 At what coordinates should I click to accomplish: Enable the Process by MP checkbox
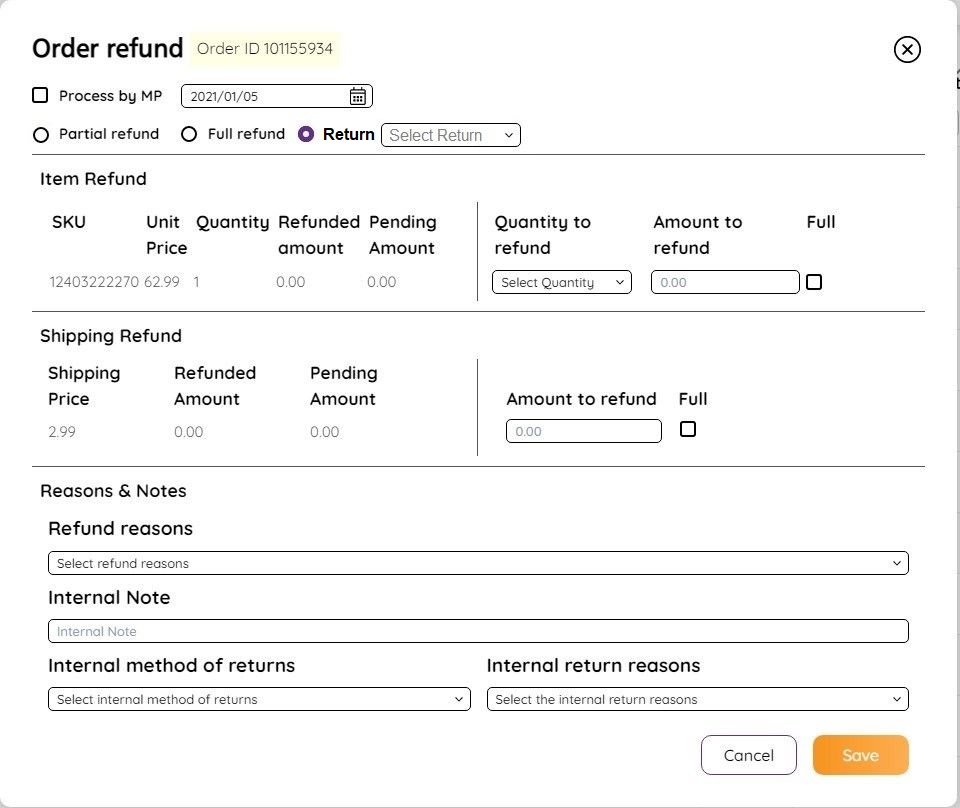coord(40,95)
